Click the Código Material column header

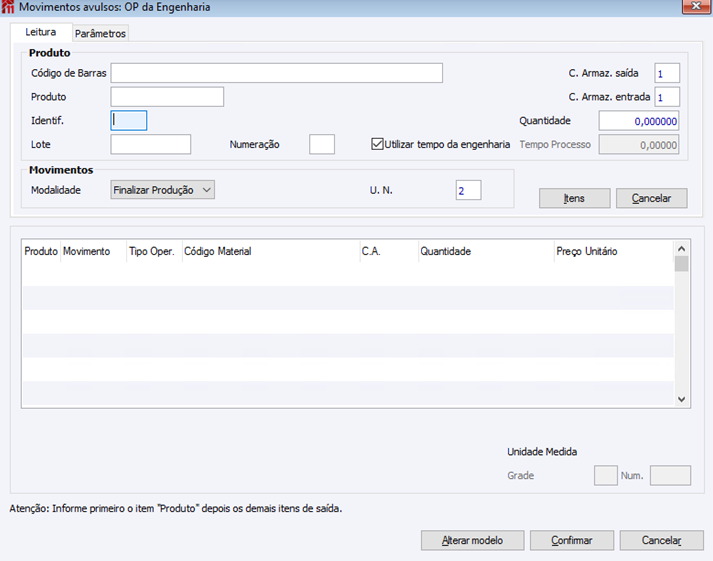point(271,251)
